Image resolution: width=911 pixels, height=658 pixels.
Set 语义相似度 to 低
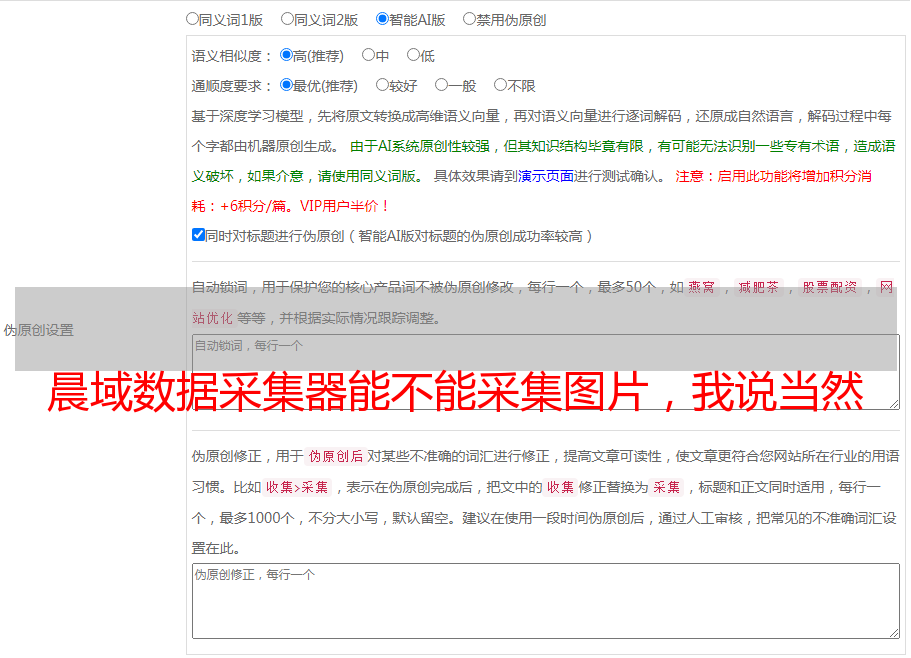[x=413, y=56]
